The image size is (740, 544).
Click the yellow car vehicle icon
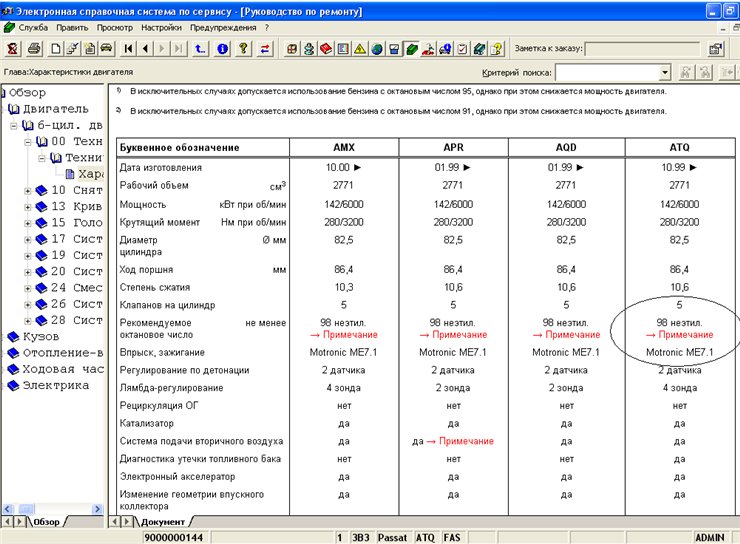[x=107, y=49]
